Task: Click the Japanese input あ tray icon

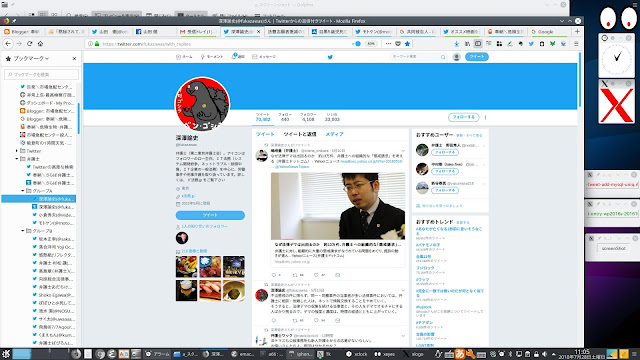Action: coord(460,354)
